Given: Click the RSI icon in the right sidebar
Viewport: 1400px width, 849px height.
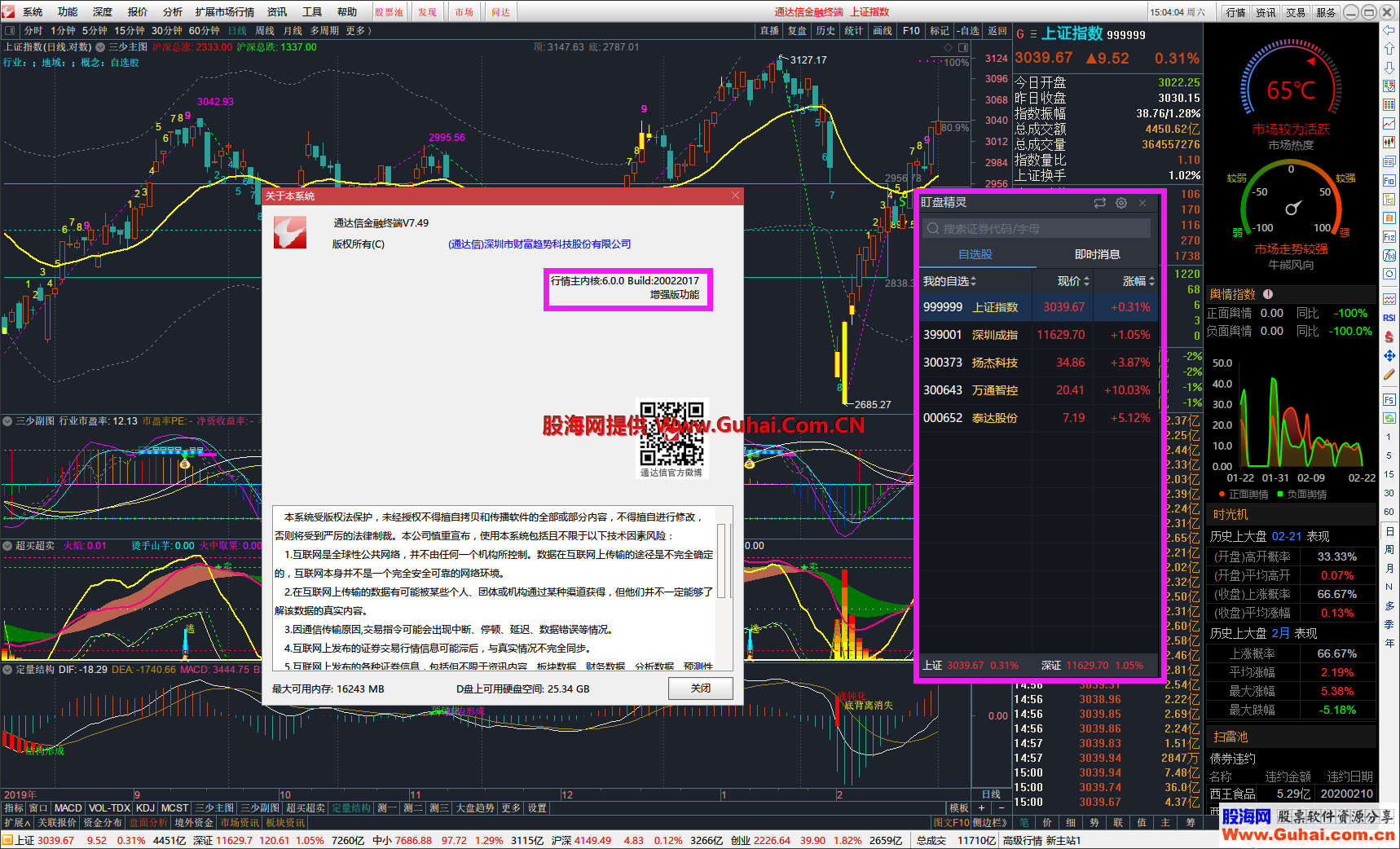Looking at the screenshot, I should [x=1389, y=318].
